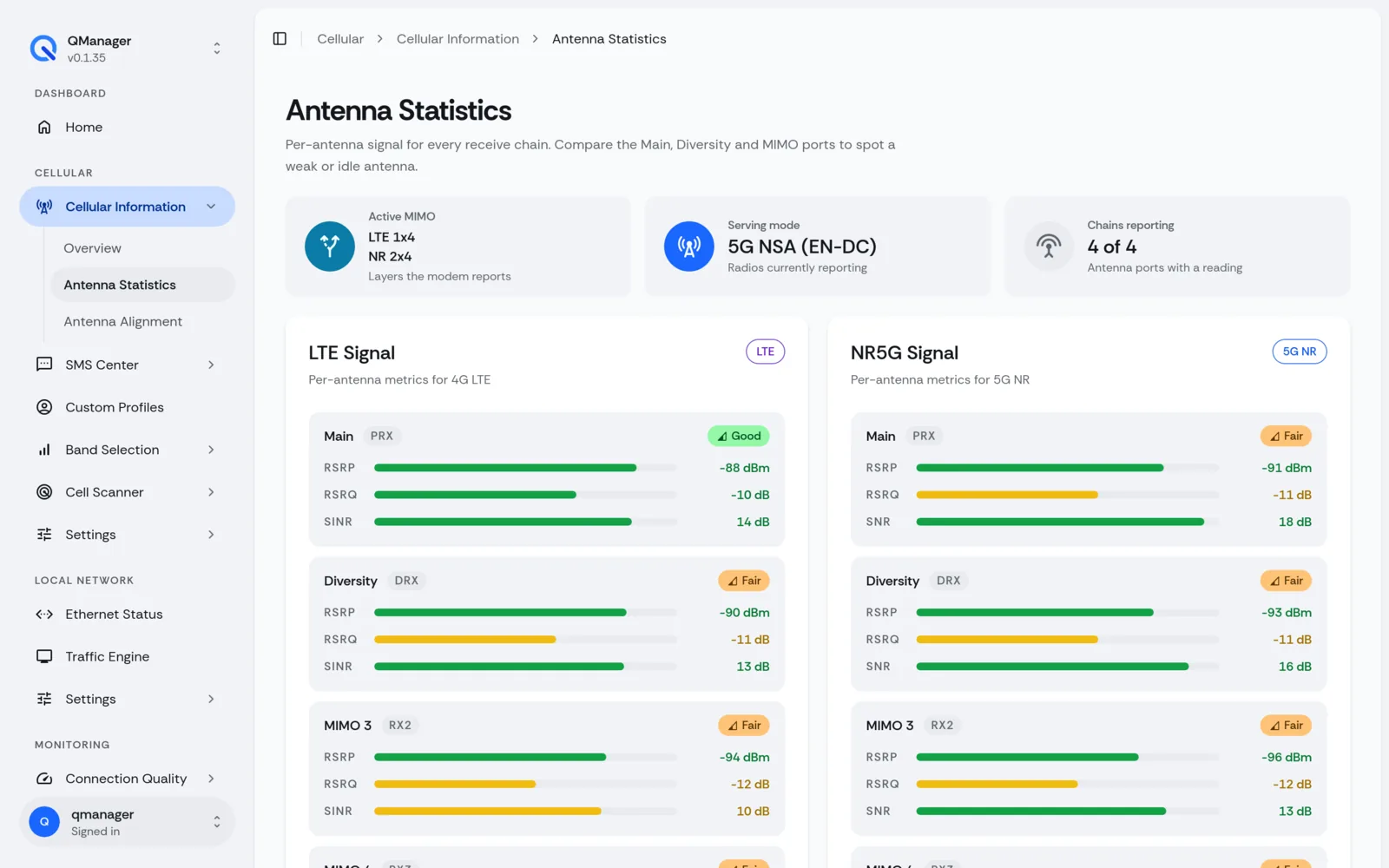Click the Home house icon
This screenshot has width=1389, height=868.
click(x=44, y=127)
